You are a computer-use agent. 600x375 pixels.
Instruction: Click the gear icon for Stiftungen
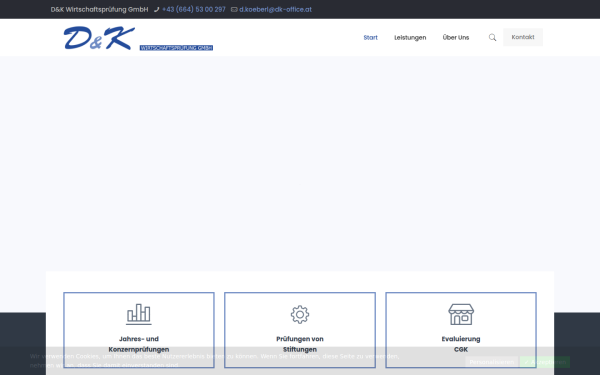[x=300, y=315]
